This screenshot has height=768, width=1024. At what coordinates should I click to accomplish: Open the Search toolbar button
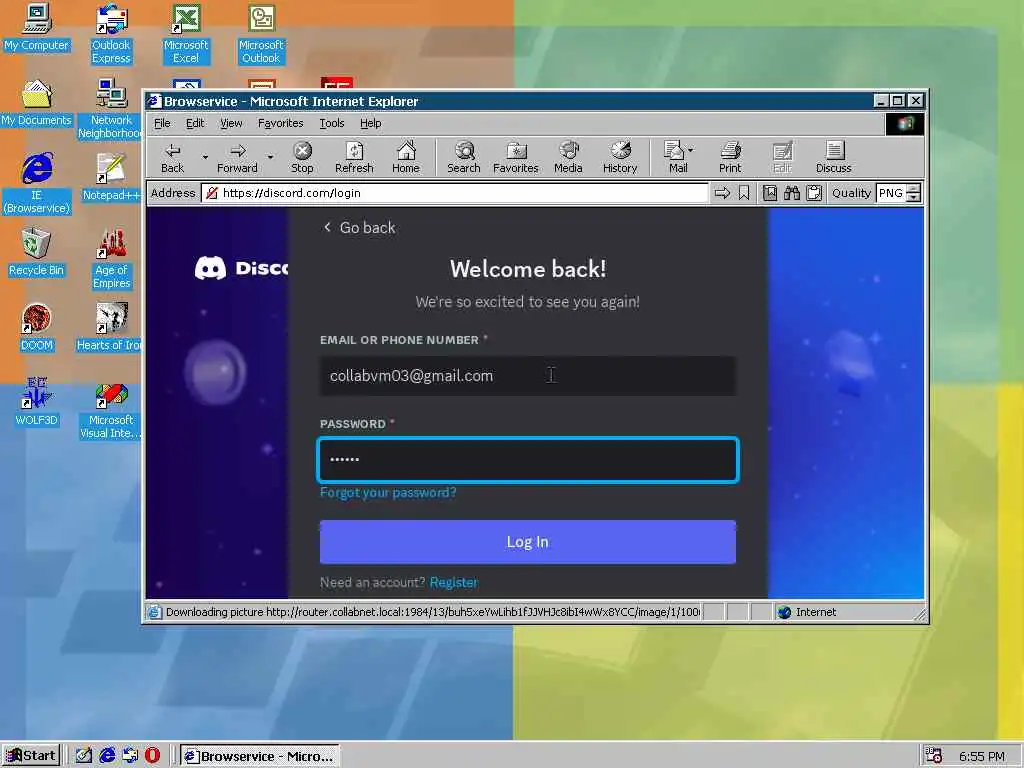click(464, 158)
